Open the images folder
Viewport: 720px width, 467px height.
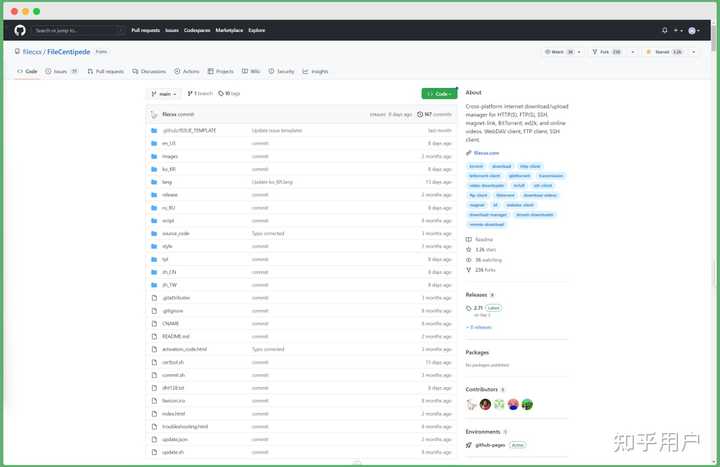[170, 156]
